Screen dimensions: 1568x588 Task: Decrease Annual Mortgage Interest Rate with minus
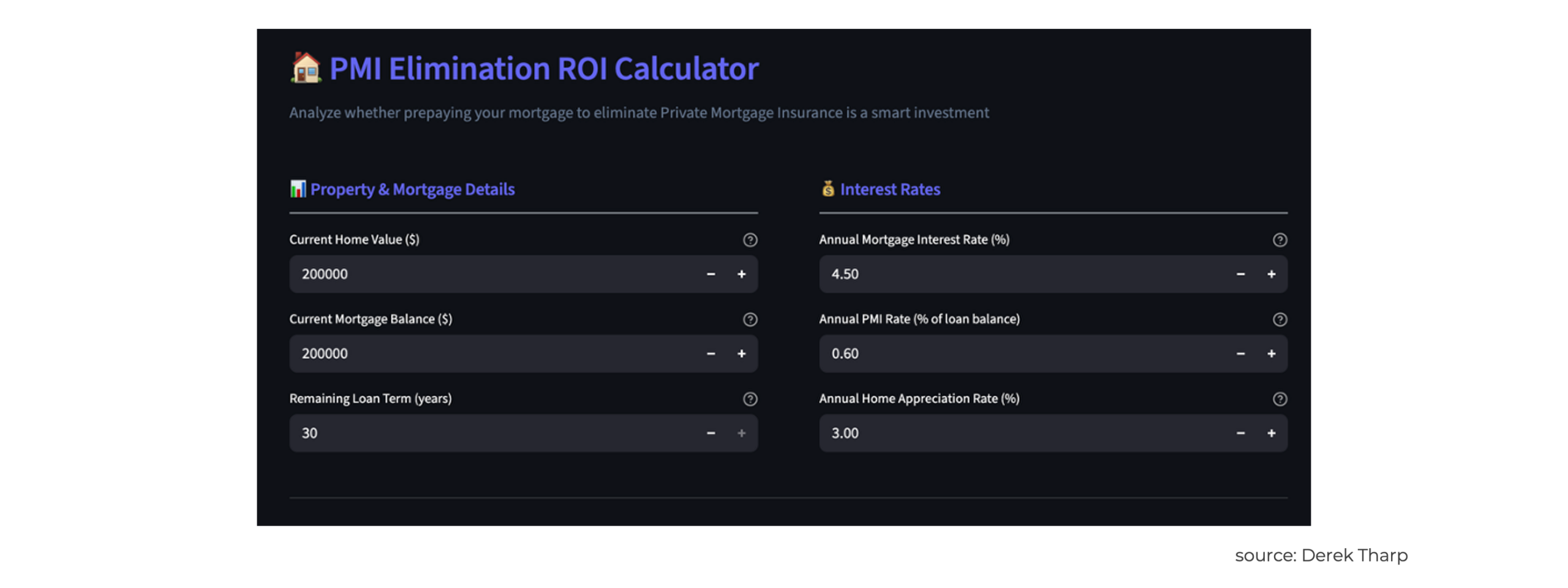(1240, 274)
